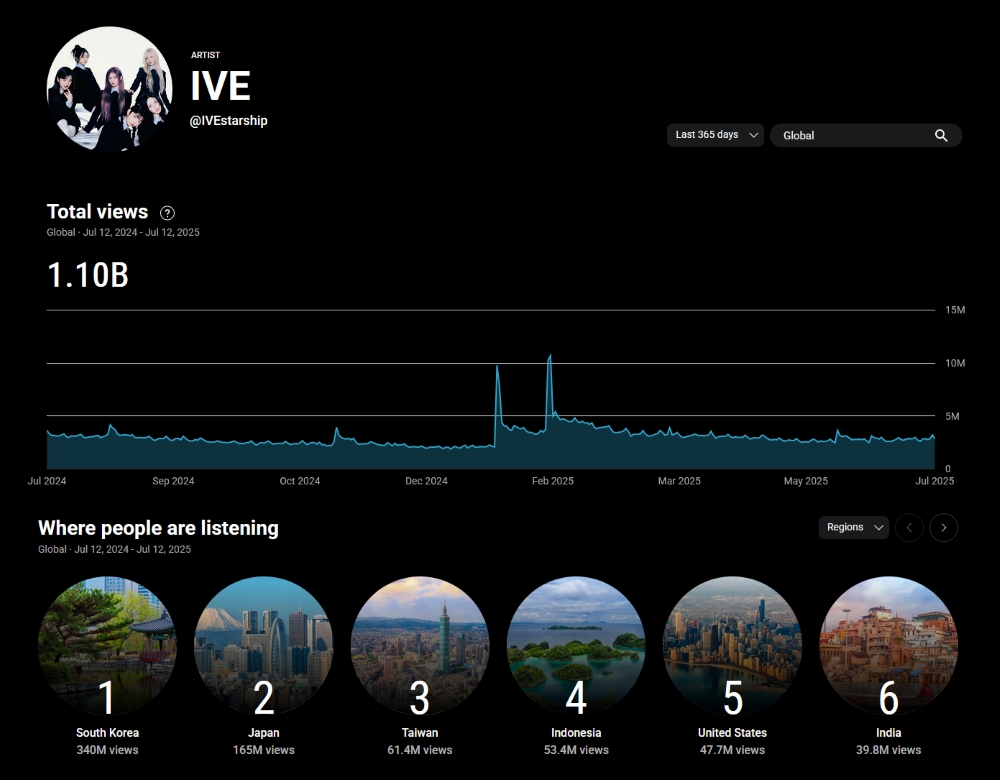Click the search magnifier icon
1000x780 pixels.
click(941, 135)
